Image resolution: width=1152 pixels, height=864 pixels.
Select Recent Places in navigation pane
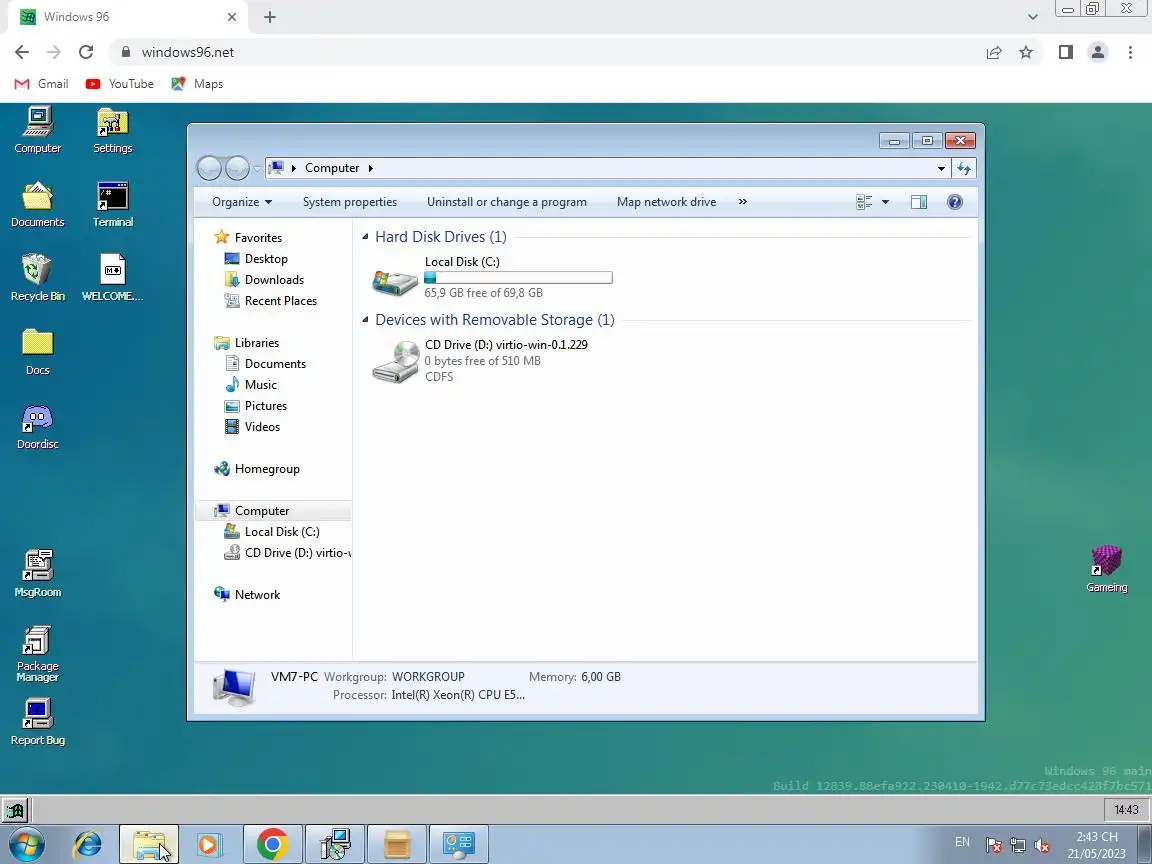click(x=270, y=300)
